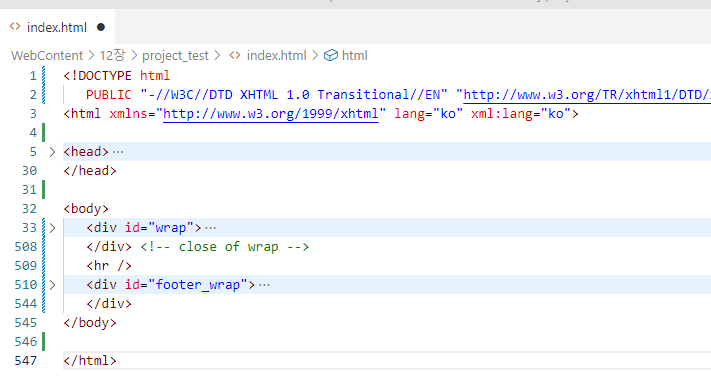
Task: Open project_test breadcrumb folder
Action: tap(175, 55)
